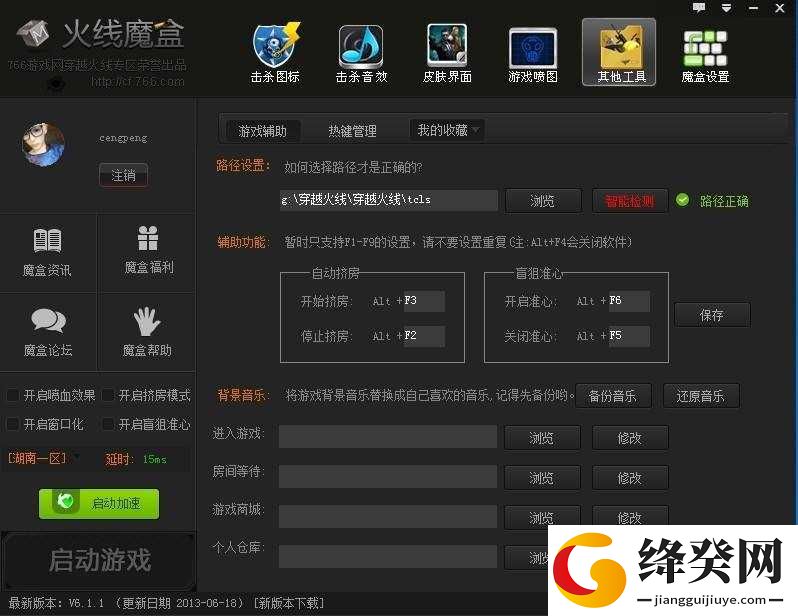Click the feedback message icon in title bar
This screenshot has width=798, height=616.
699,8
